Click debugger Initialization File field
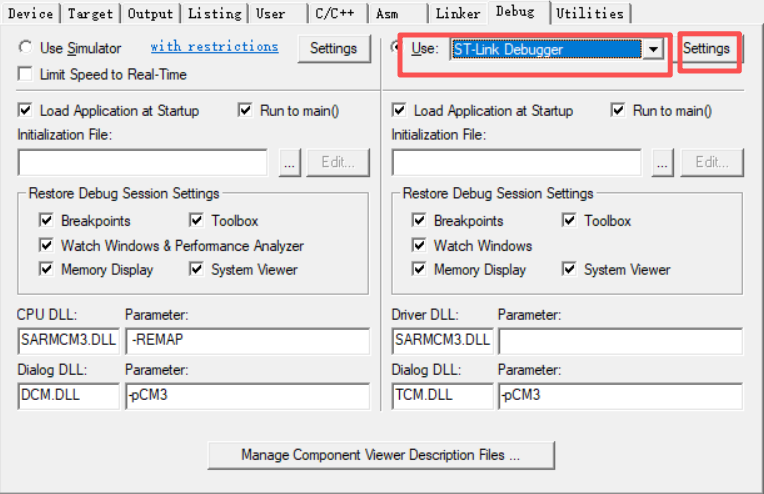 pyautogui.click(x=517, y=162)
